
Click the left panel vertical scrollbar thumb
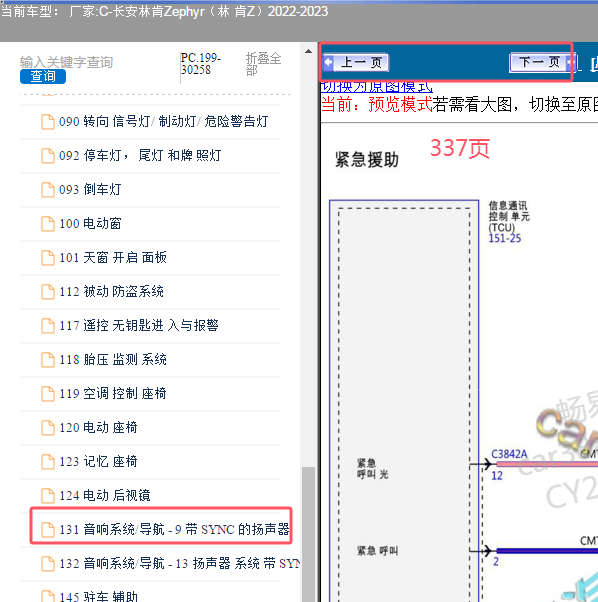pyautogui.click(x=308, y=534)
